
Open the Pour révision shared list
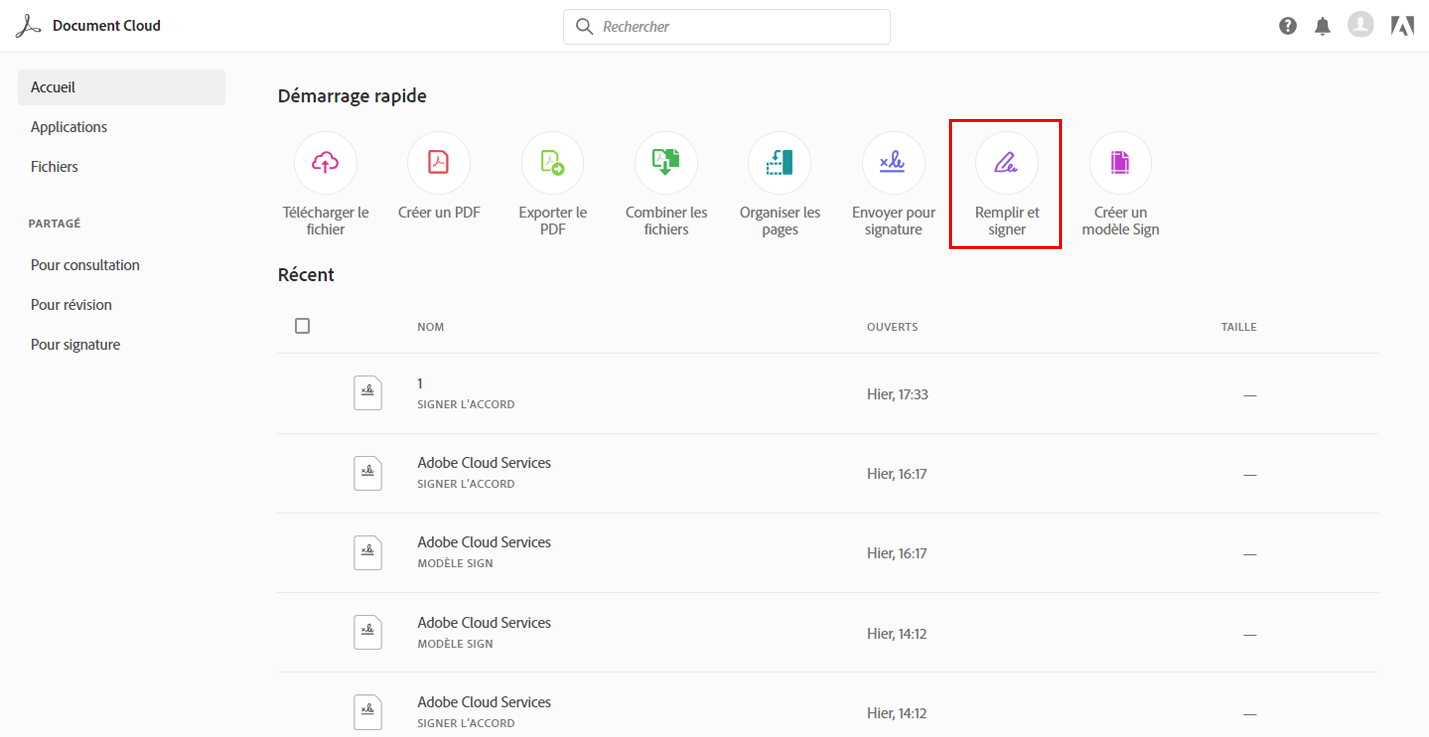coord(71,305)
